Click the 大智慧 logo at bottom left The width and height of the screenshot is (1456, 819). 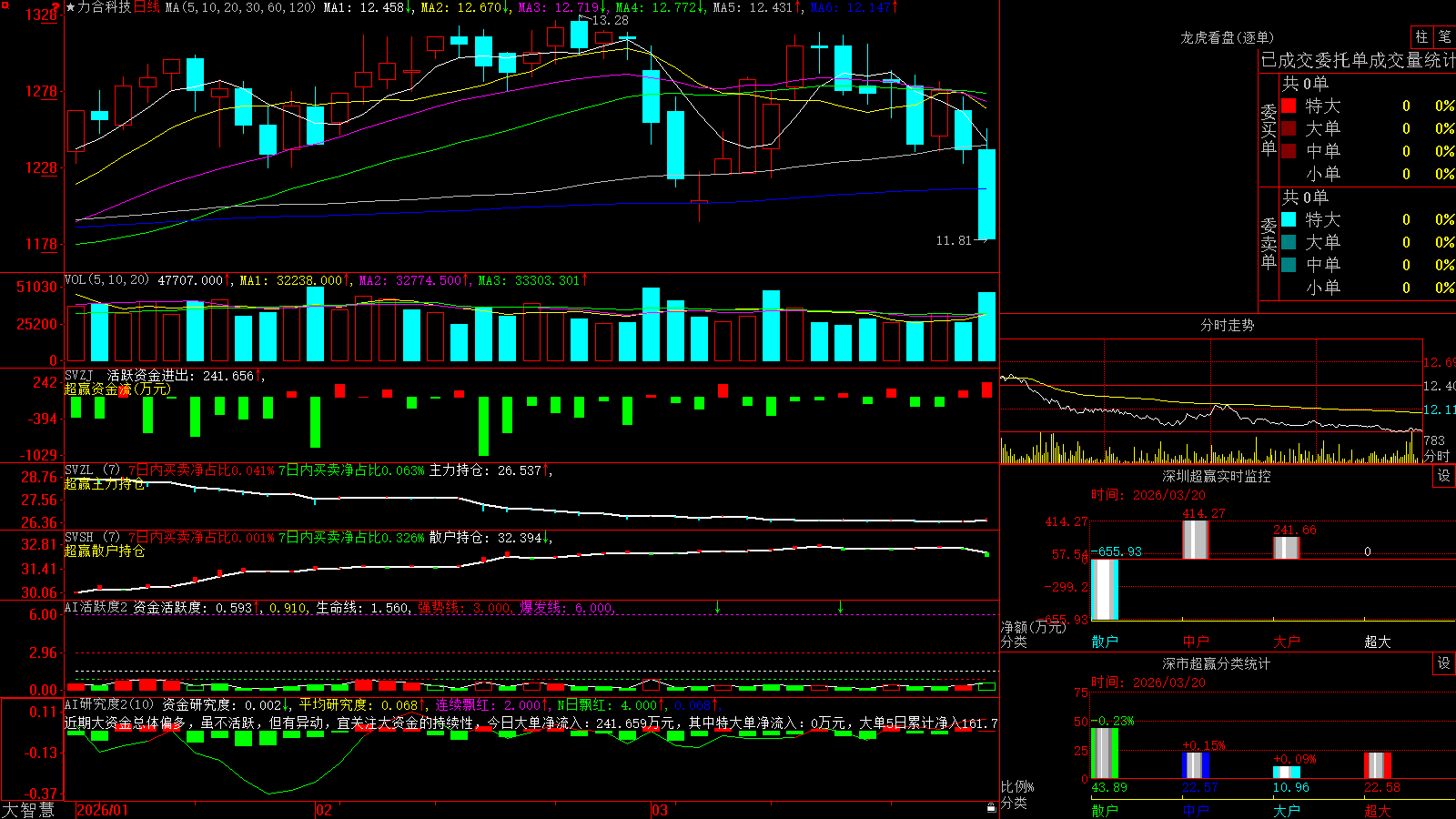28,810
